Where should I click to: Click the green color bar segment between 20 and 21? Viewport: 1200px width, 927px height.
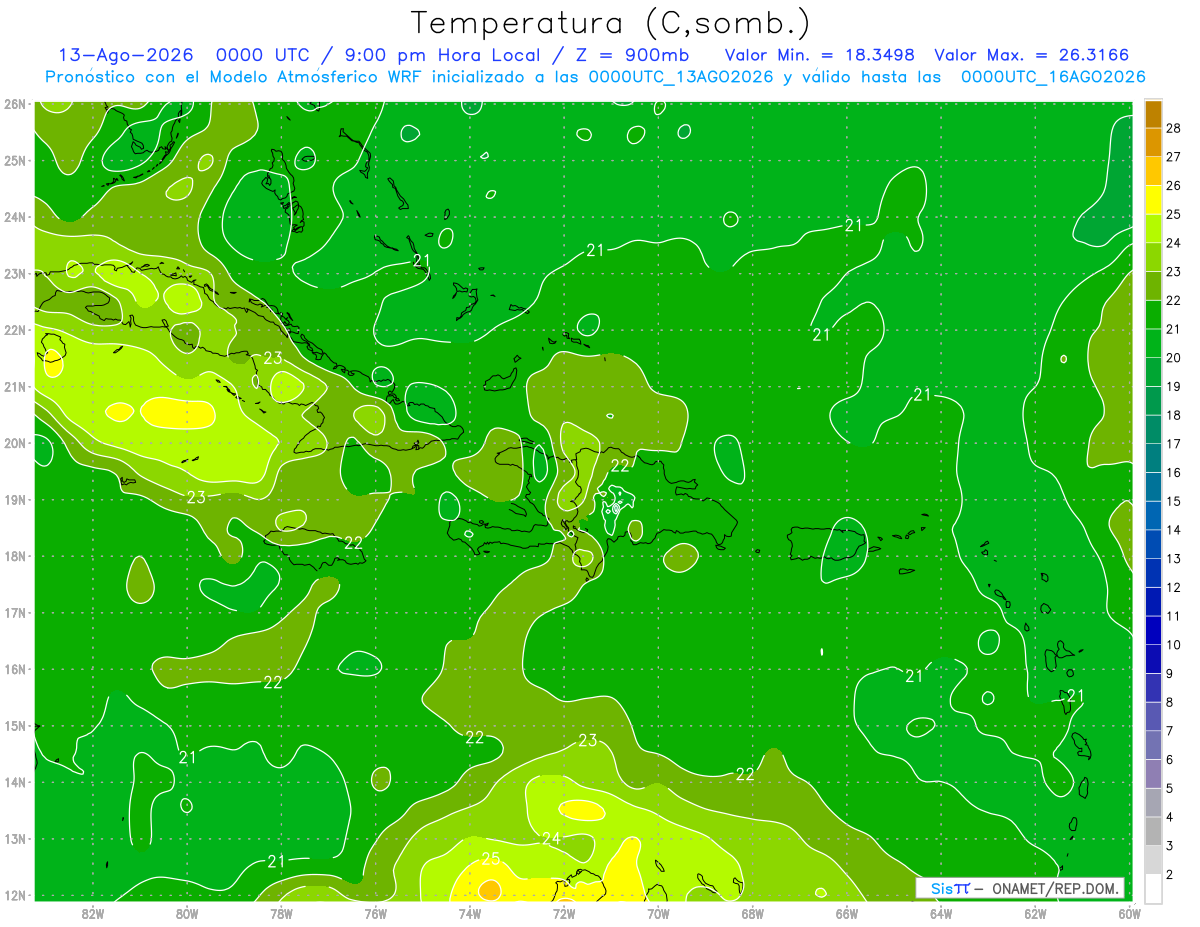point(1153,343)
